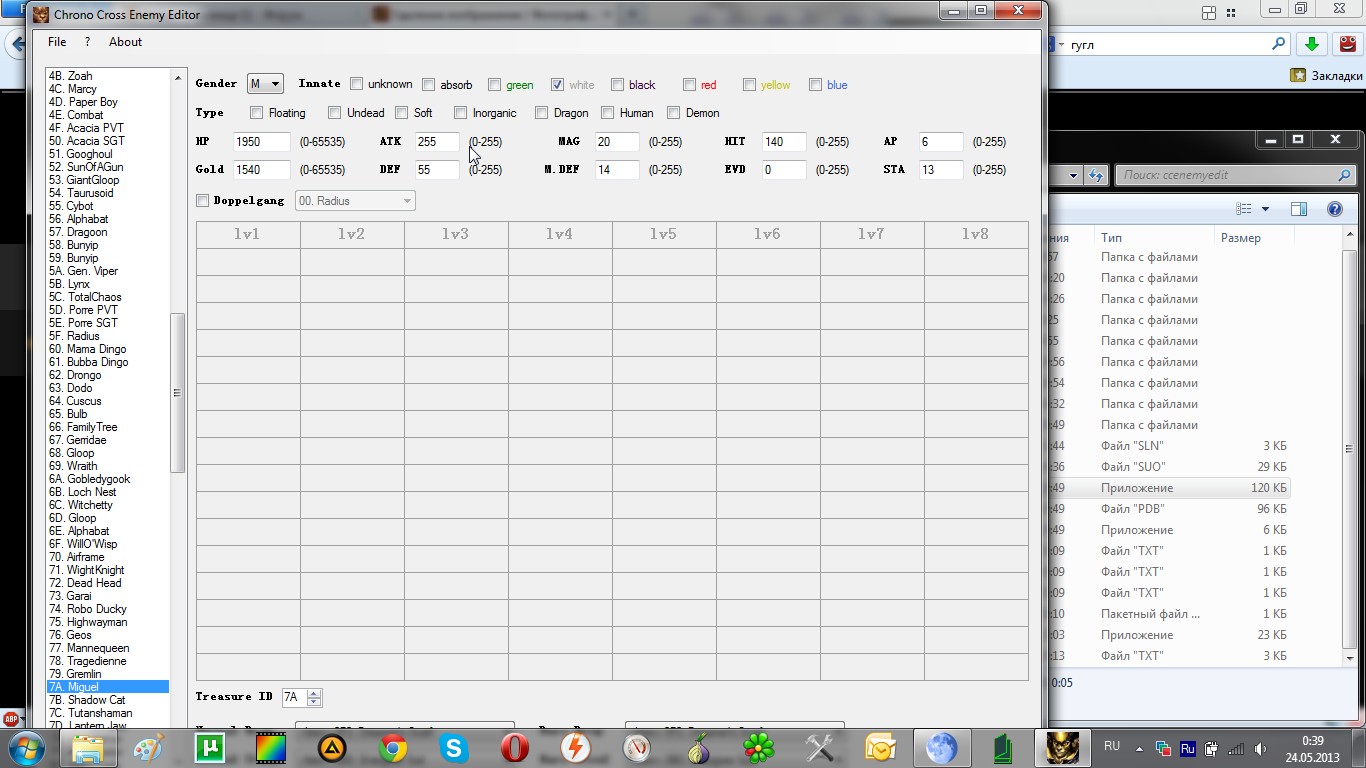This screenshot has height=768, width=1366.
Task: Toggle the Explorer preview pane icon
Action: (x=1298, y=209)
